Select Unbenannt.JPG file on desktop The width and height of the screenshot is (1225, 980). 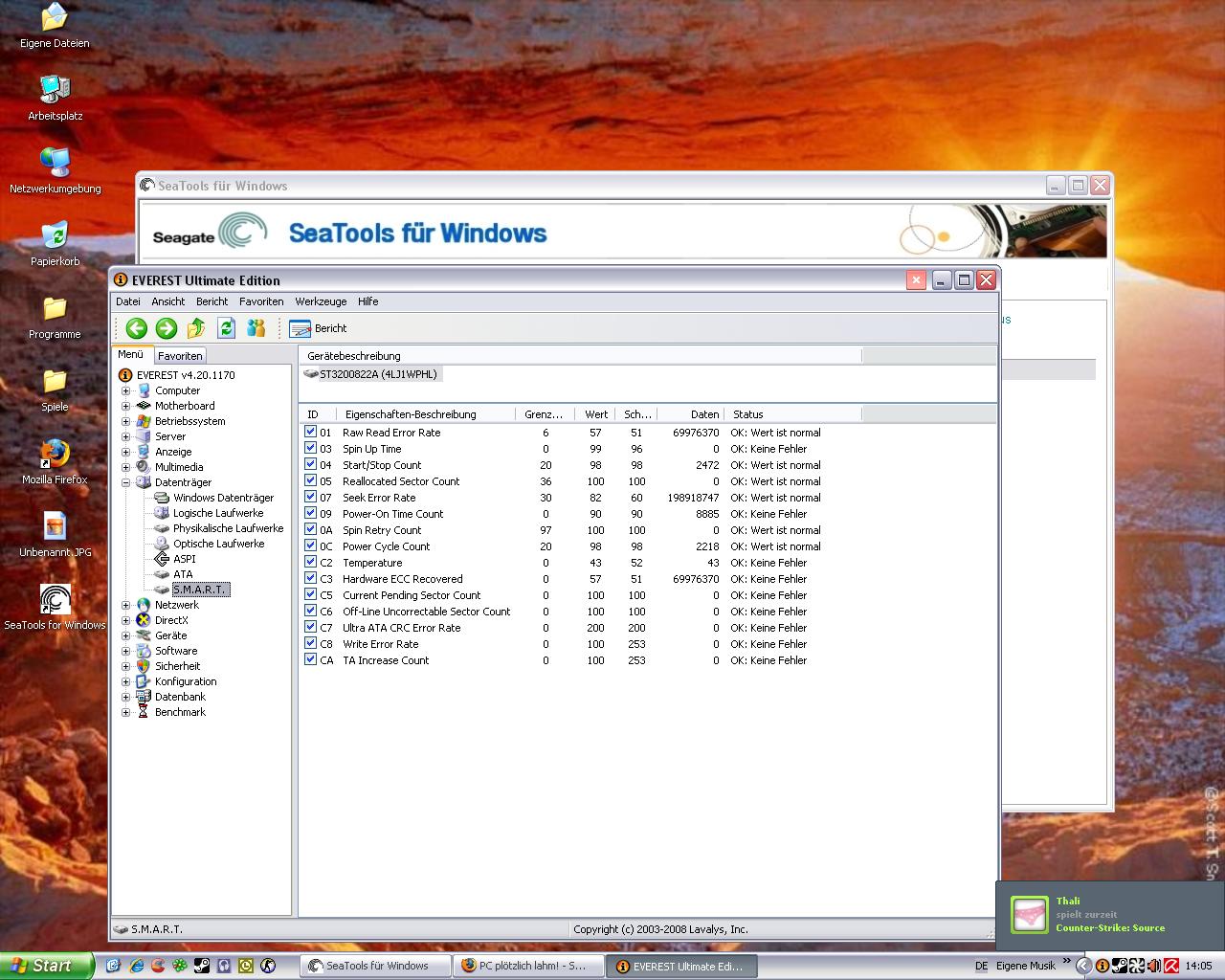55,534
